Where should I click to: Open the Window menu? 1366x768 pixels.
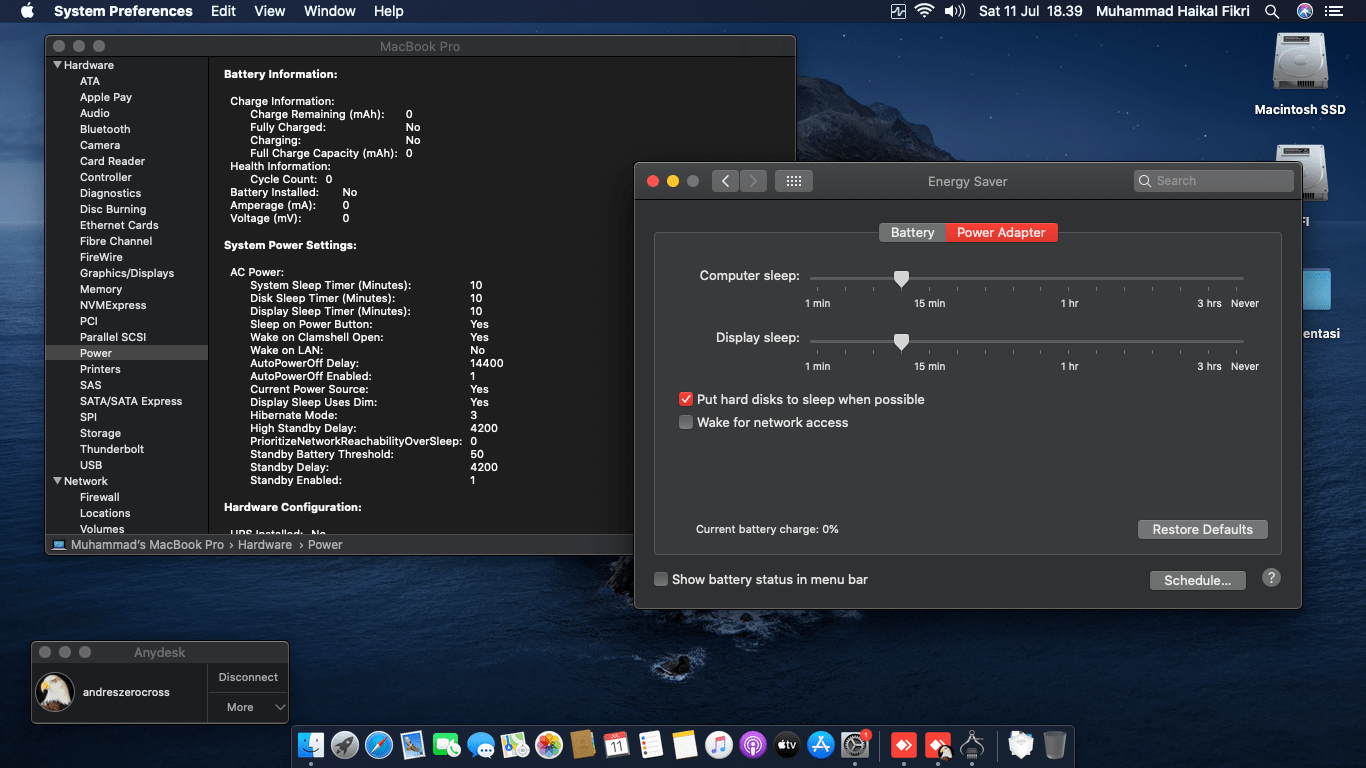point(329,11)
